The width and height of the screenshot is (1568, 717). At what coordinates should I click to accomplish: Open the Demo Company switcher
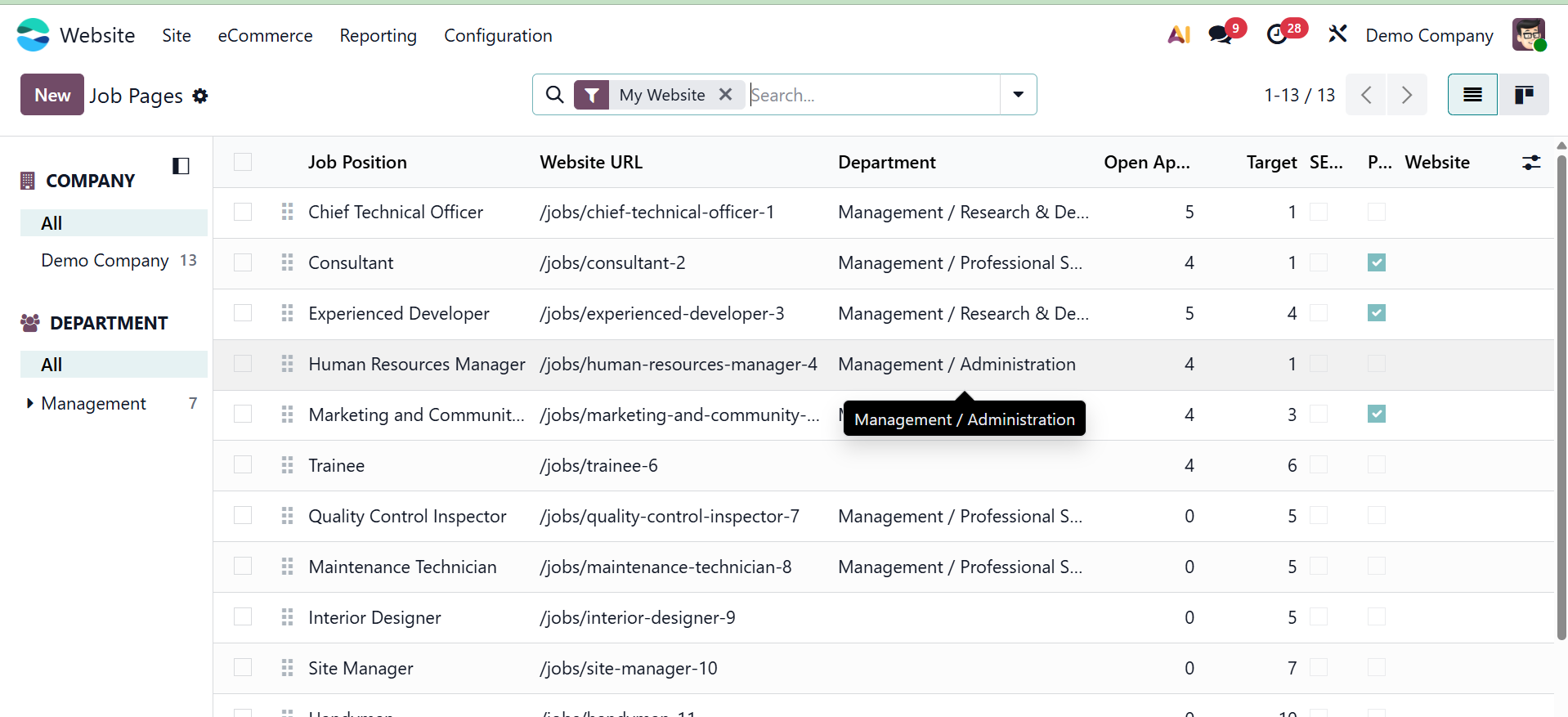pos(1429,36)
